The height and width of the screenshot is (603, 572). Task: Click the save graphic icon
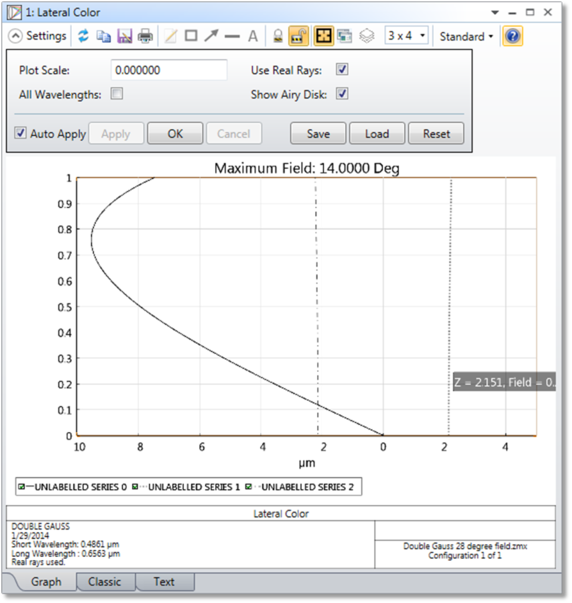click(125, 37)
